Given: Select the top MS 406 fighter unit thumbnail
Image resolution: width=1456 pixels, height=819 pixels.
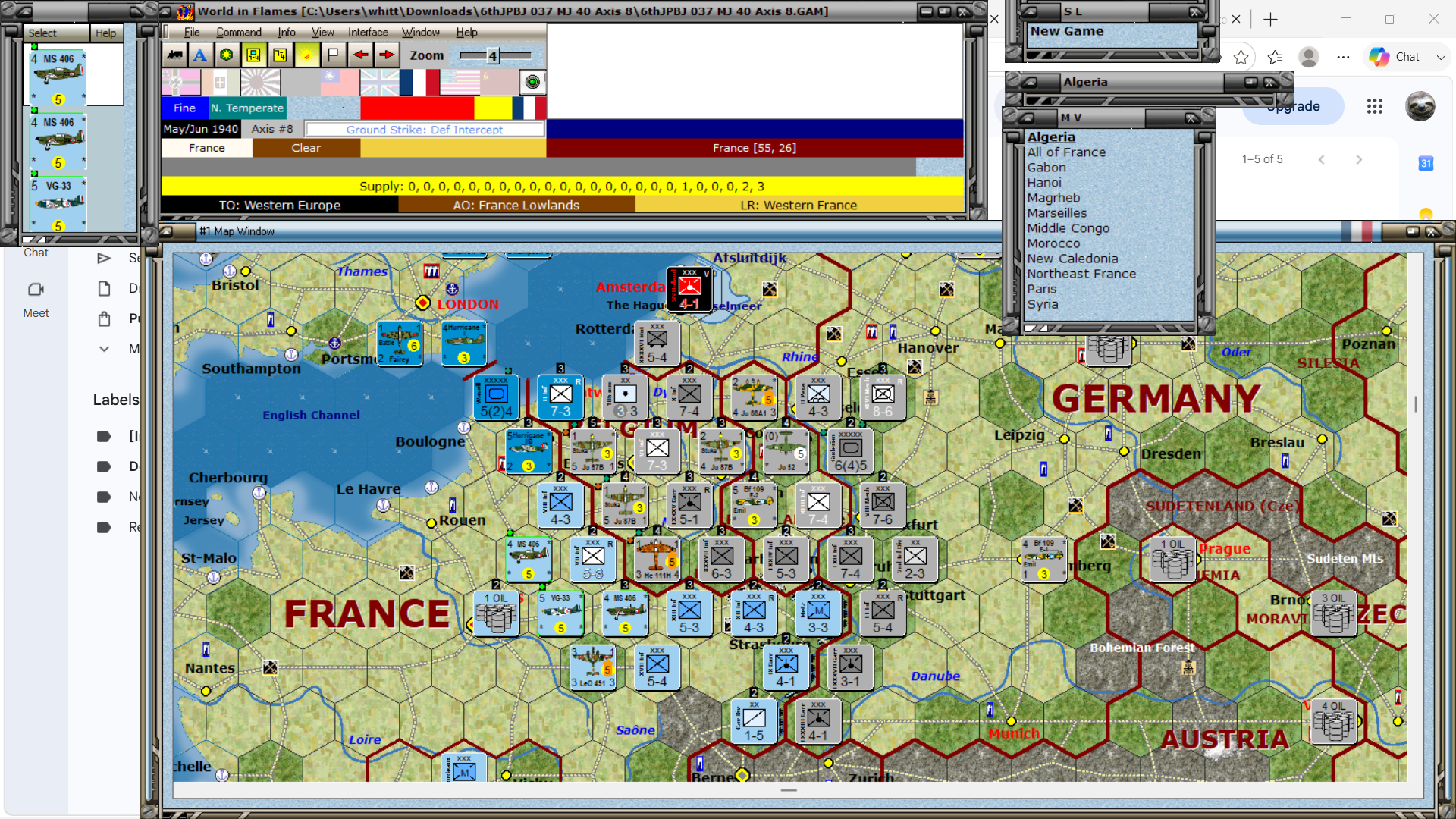Looking at the screenshot, I should [58, 78].
